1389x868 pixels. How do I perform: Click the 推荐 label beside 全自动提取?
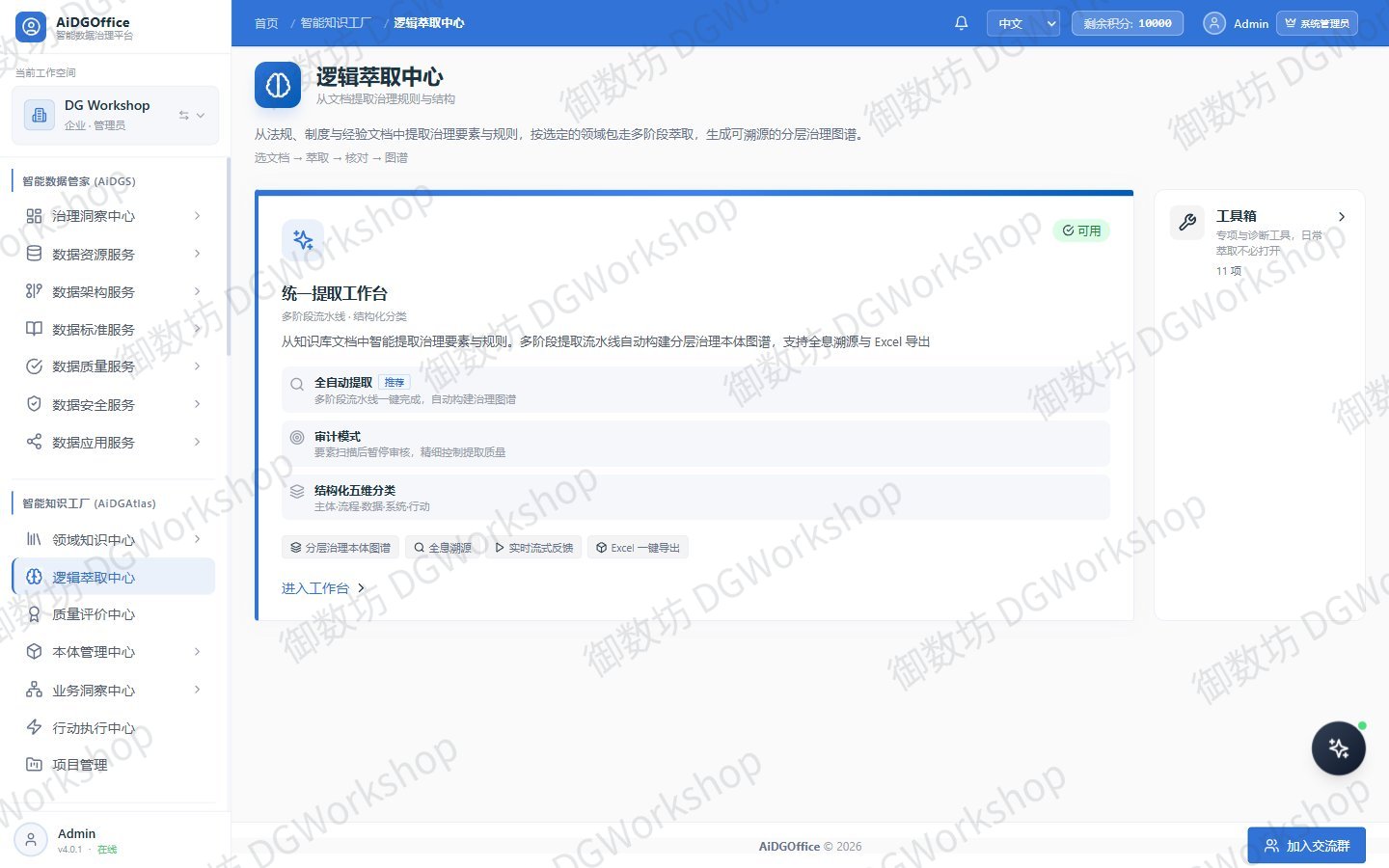point(395,383)
